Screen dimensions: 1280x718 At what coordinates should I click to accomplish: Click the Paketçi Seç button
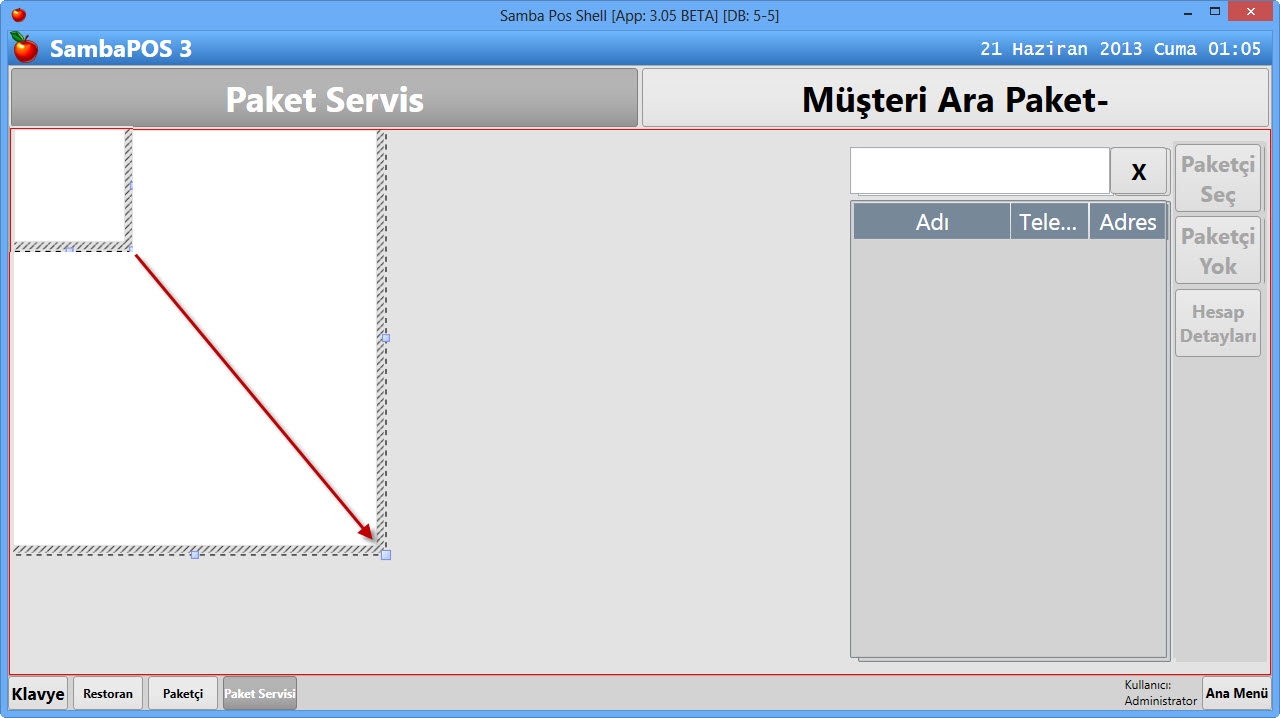pos(1217,177)
